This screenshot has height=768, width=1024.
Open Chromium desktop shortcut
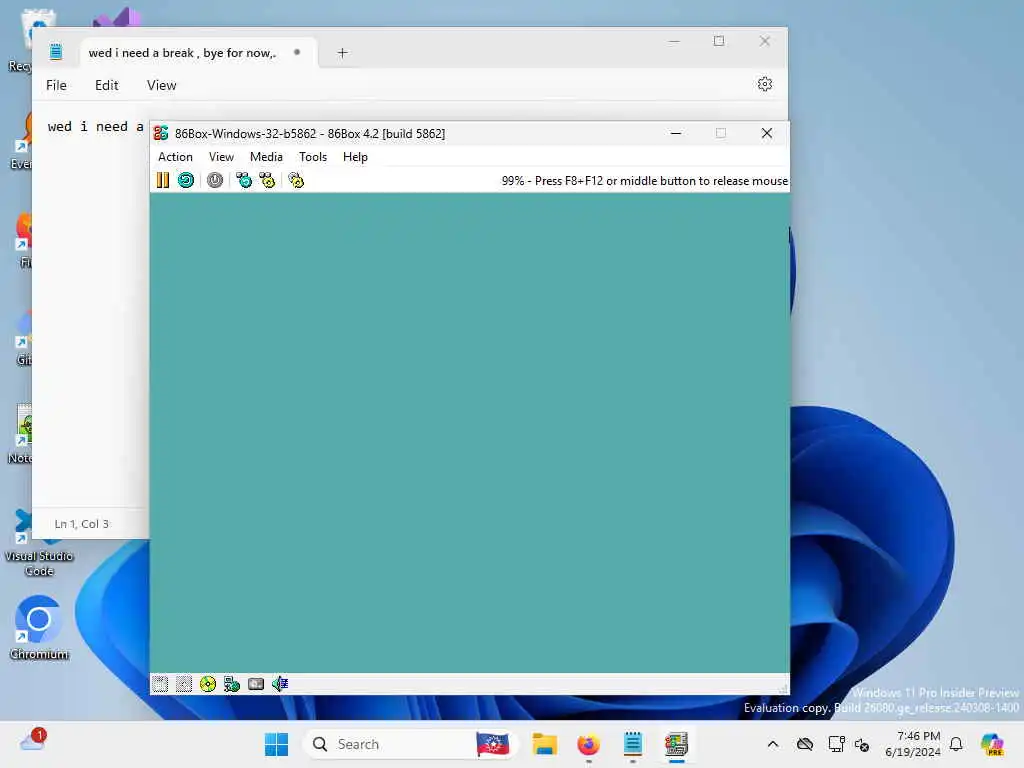pyautogui.click(x=39, y=628)
